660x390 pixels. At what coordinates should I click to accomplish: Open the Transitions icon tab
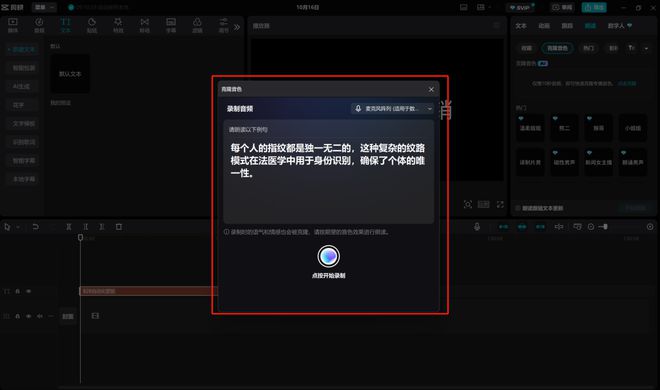pyautogui.click(x=144, y=25)
